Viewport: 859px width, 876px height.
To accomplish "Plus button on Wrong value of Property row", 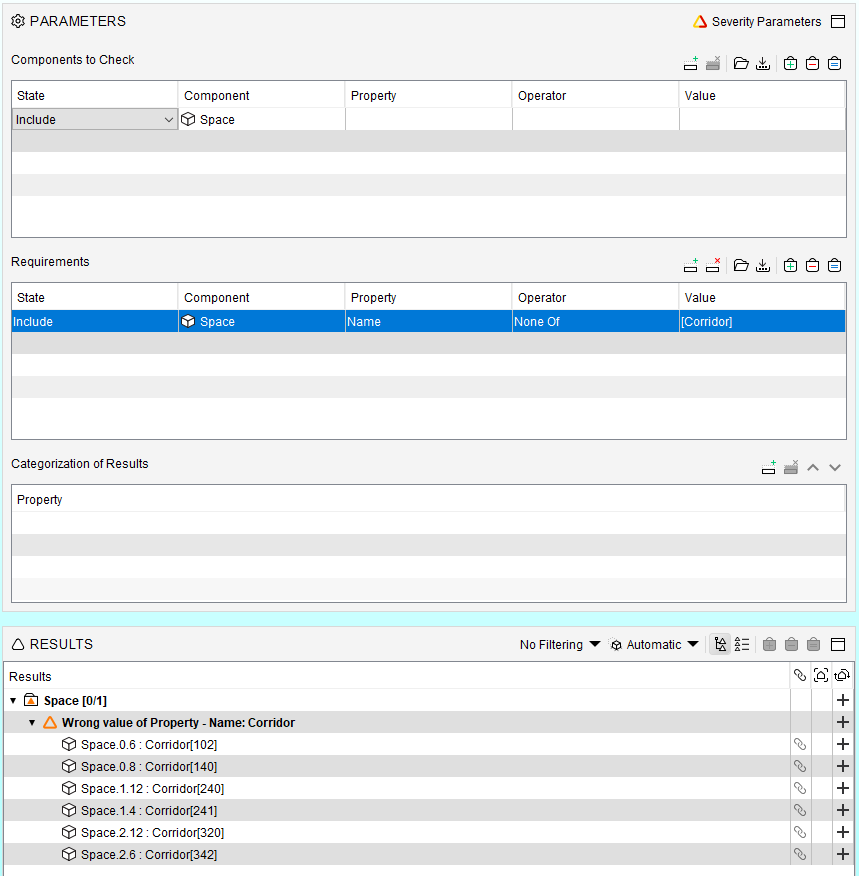I will click(x=843, y=722).
